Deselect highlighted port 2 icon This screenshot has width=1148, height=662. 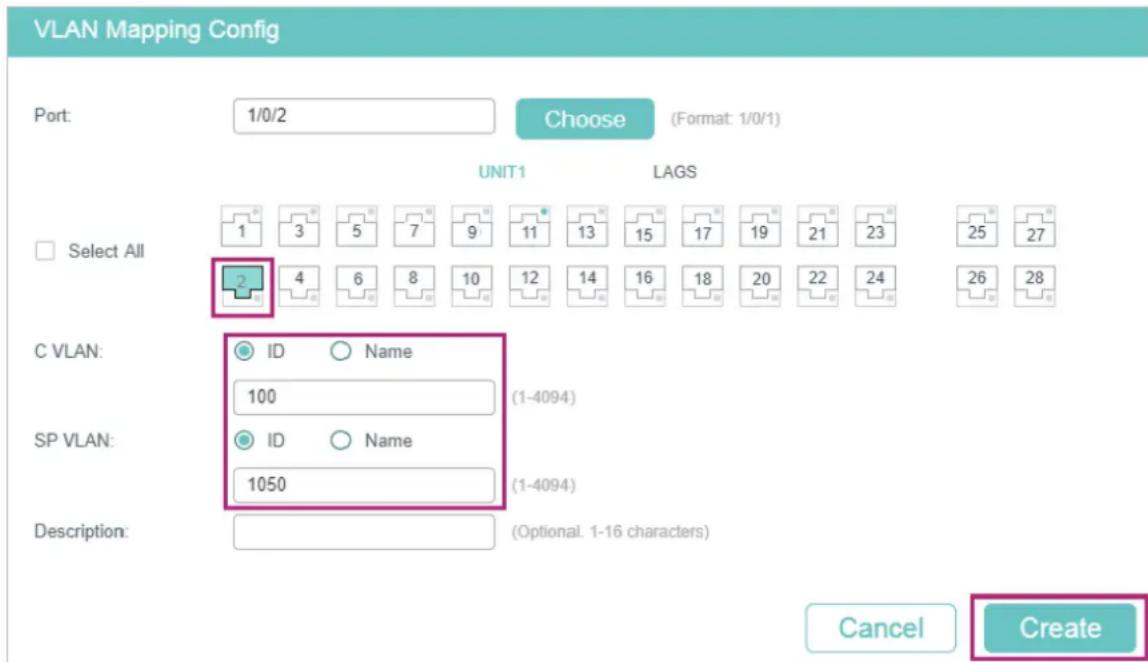pos(242,285)
